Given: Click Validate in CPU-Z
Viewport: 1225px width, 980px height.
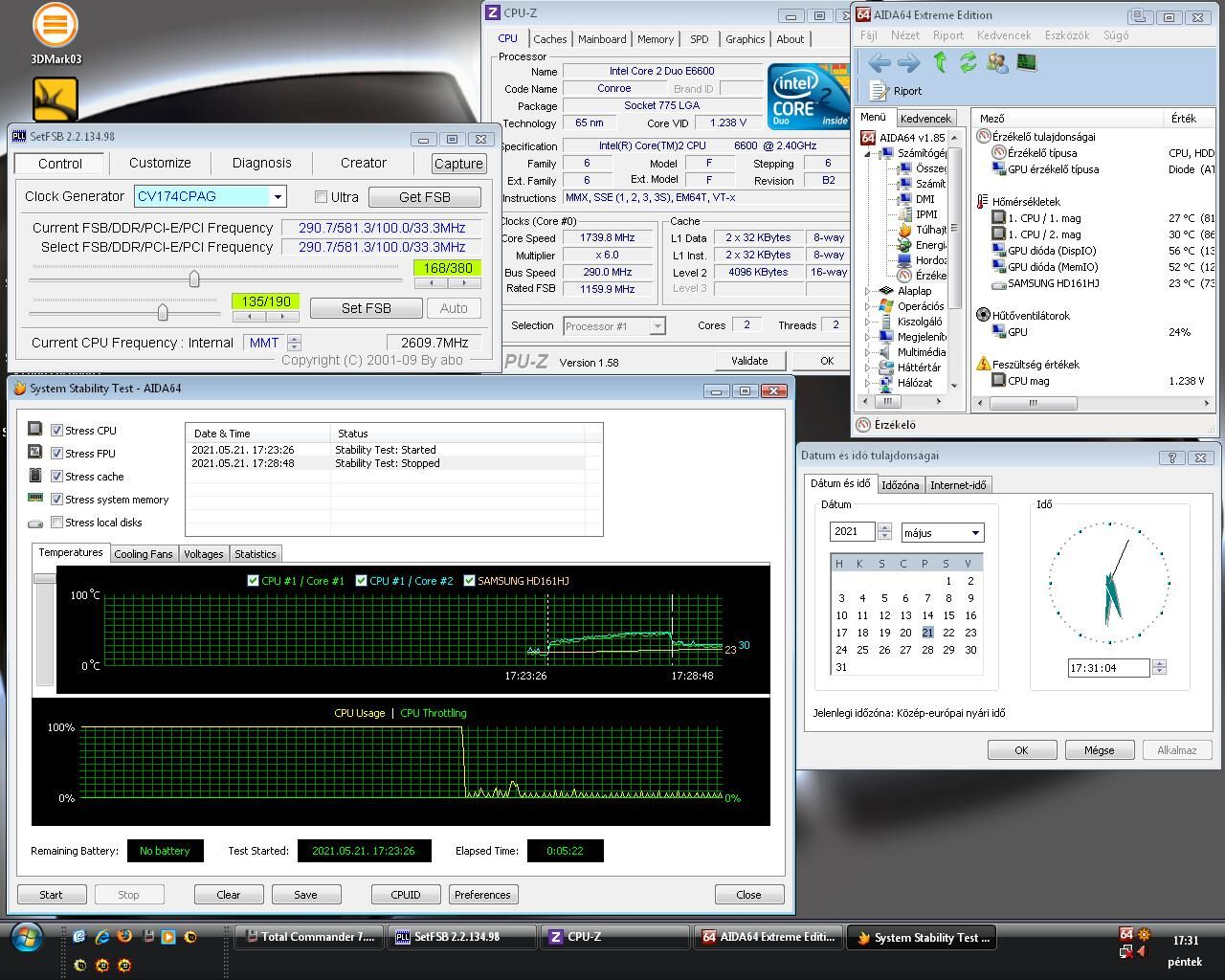Looking at the screenshot, I should coord(749,361).
